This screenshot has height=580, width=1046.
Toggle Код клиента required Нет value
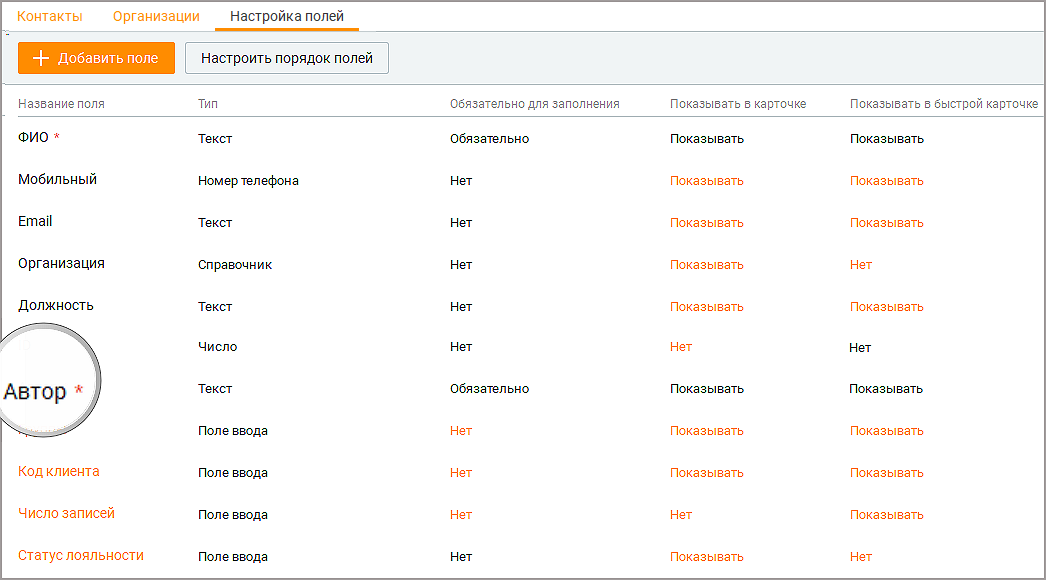[x=461, y=473]
